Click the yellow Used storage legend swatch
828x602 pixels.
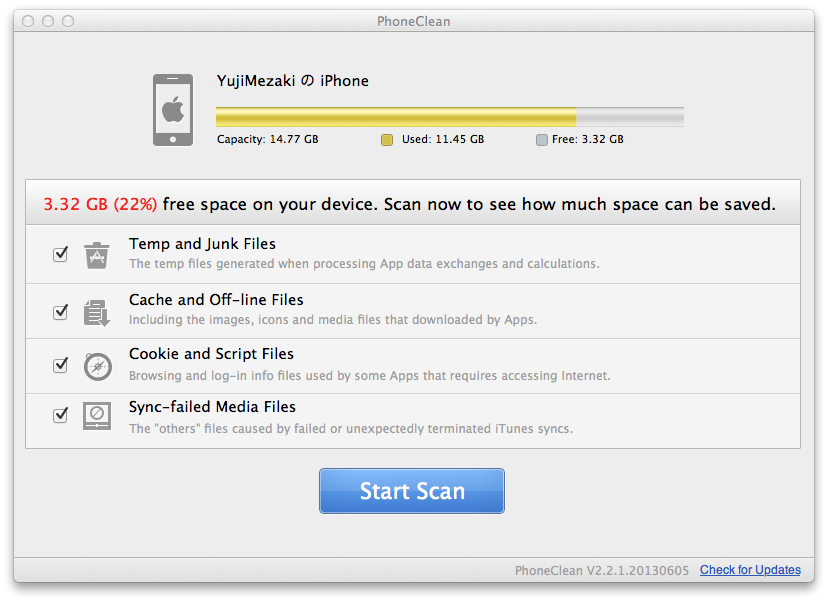[x=387, y=140]
